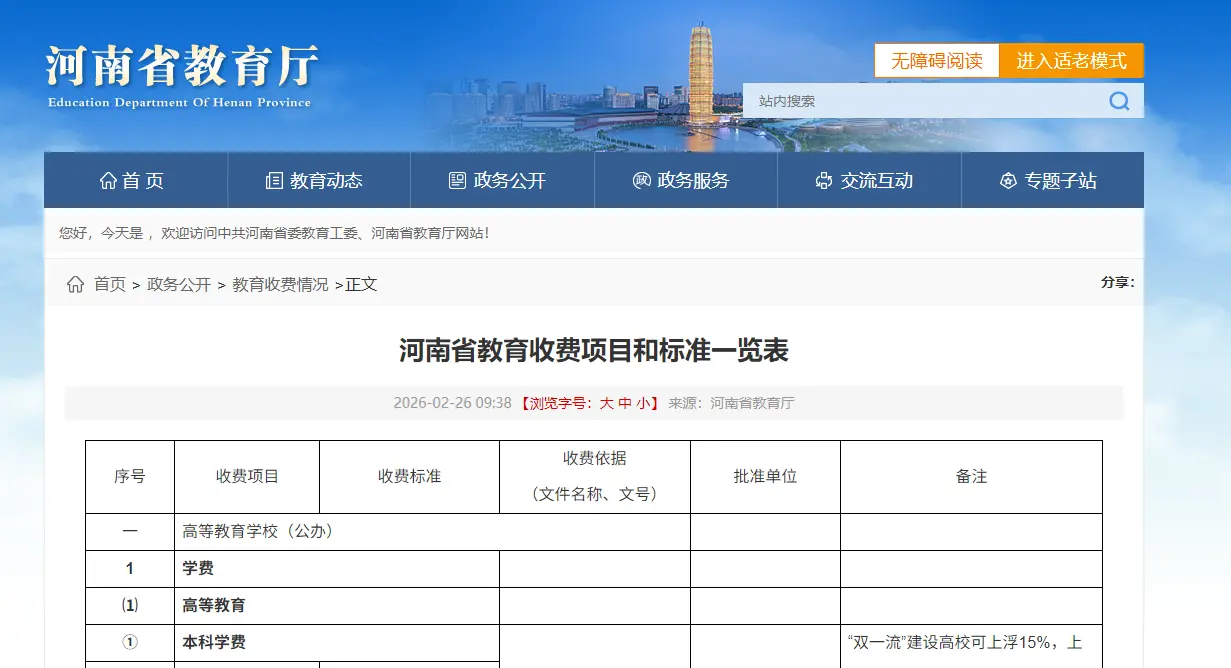1231x668 pixels.
Task: Switch to 进入适老模式 elderly mode
Action: pos(1071,61)
